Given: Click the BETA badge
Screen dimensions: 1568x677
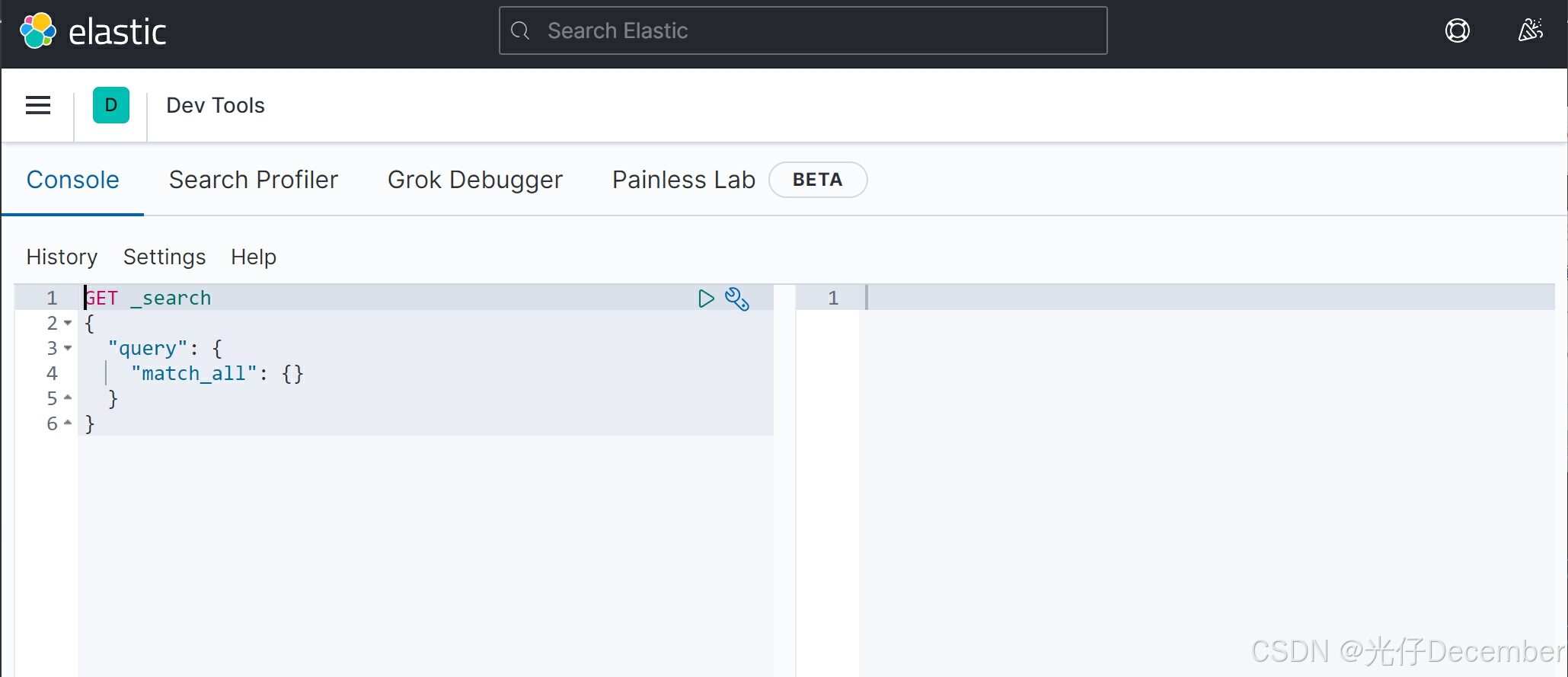Looking at the screenshot, I should [x=818, y=180].
